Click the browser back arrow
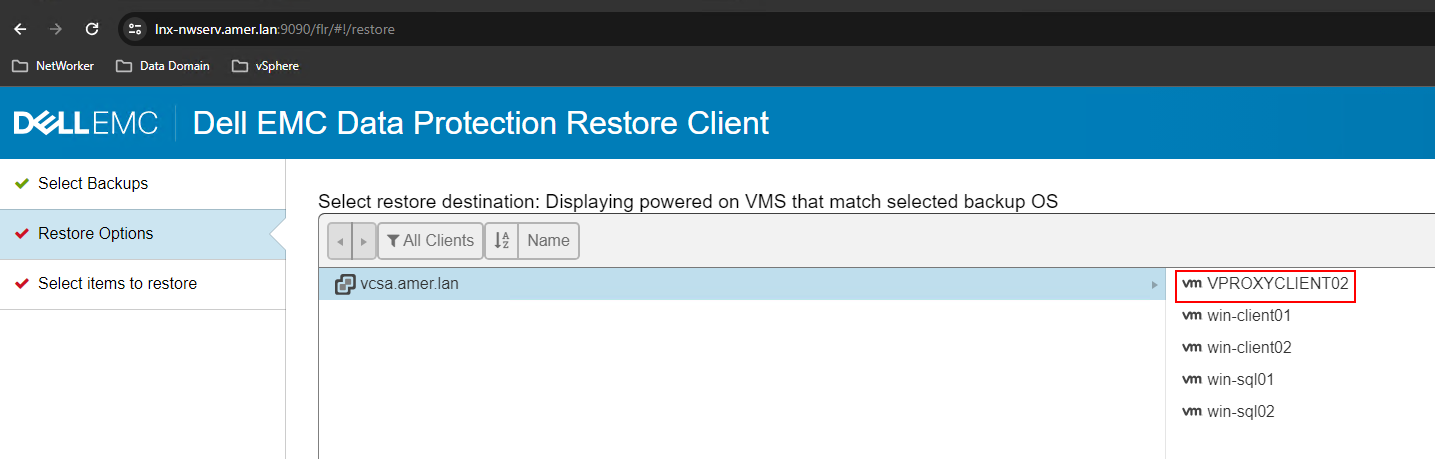Image resolution: width=1435 pixels, height=459 pixels. [20, 29]
